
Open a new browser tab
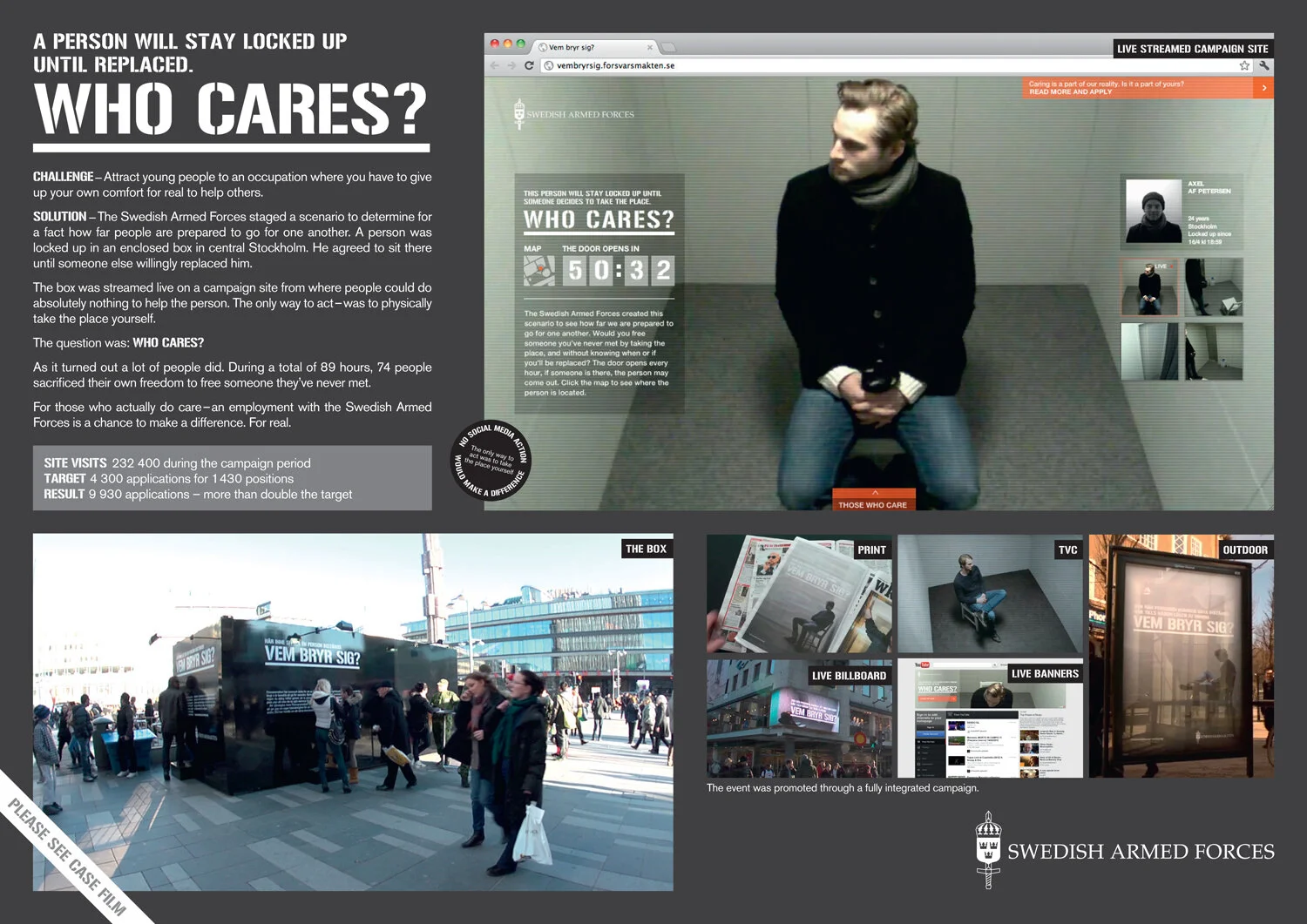[668, 47]
